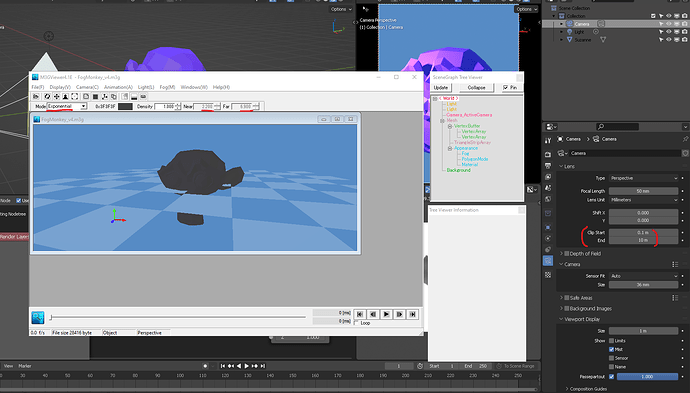Expand the Depth of Field panel

click(562, 253)
